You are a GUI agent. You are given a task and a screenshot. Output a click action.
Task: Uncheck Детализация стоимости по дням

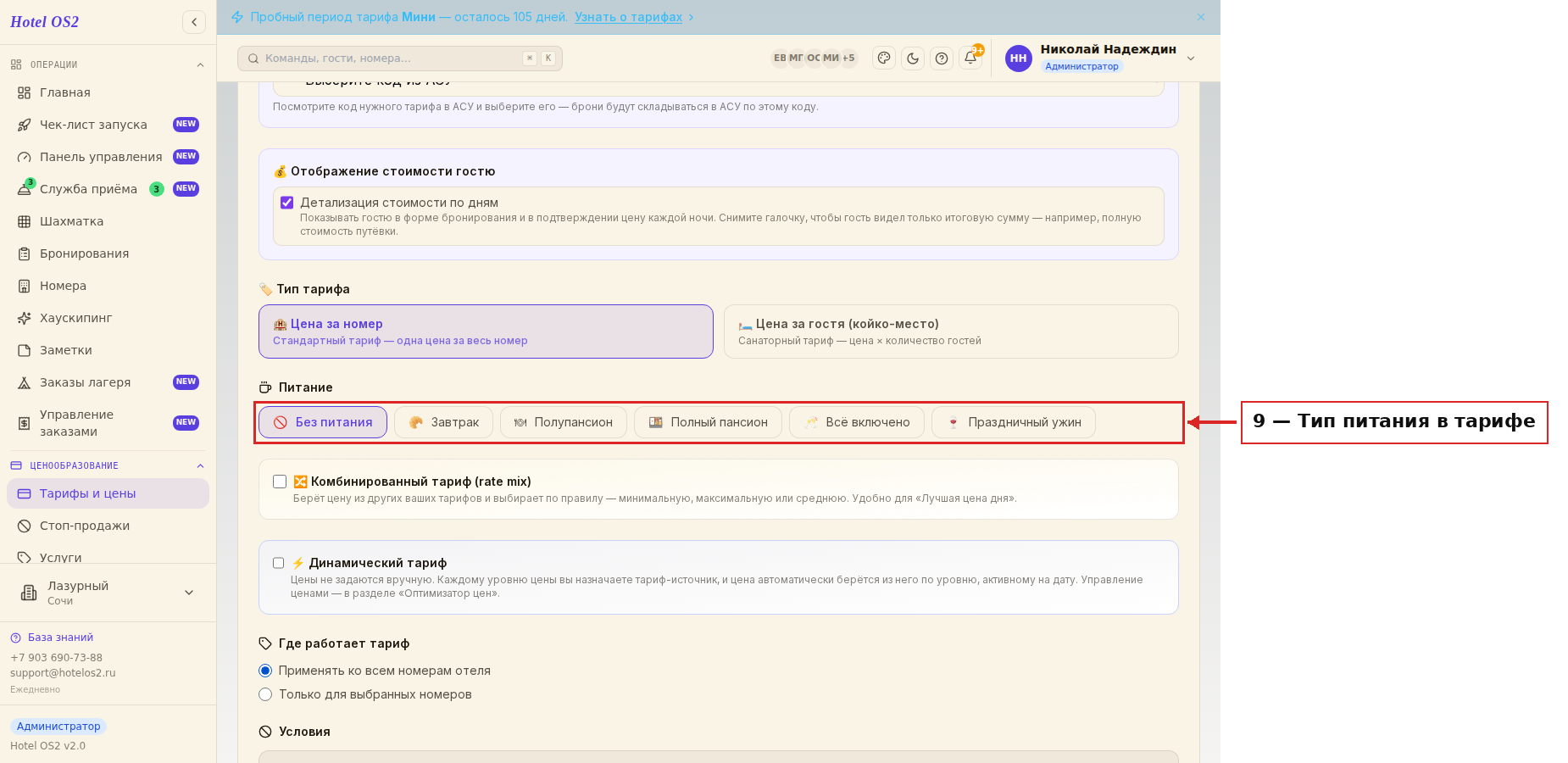pos(286,203)
